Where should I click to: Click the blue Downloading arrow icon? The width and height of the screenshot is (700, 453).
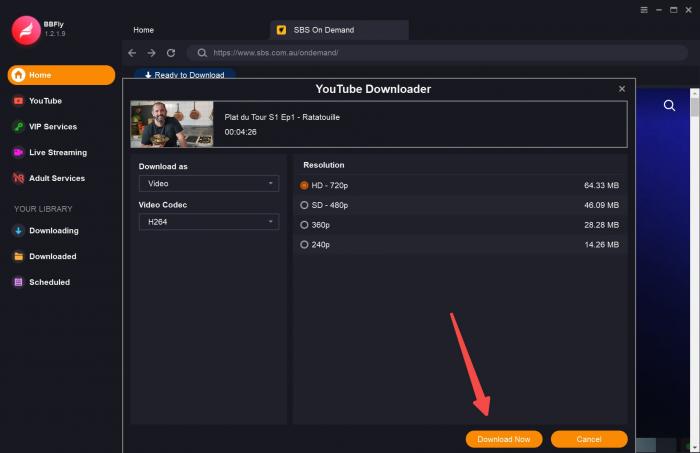pyautogui.click(x=18, y=231)
